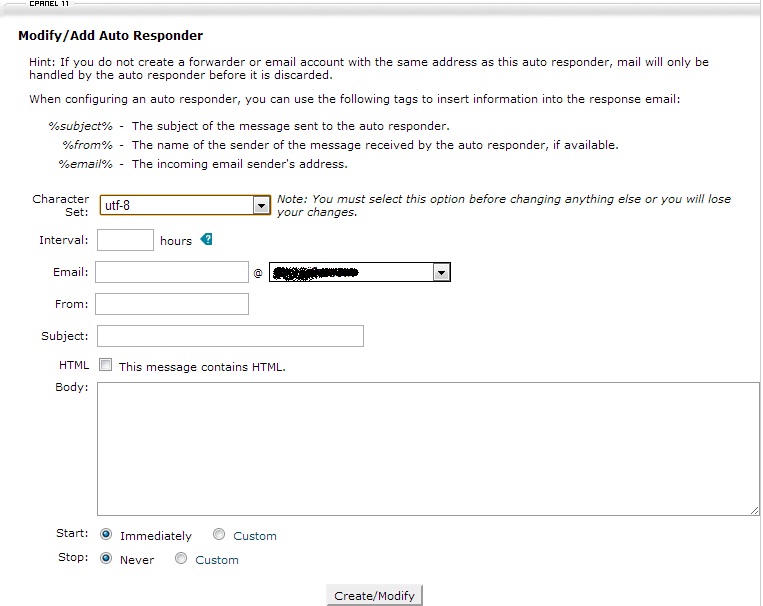Choose the Stop Custom radio button
The height and width of the screenshot is (606, 763).
tap(181, 559)
